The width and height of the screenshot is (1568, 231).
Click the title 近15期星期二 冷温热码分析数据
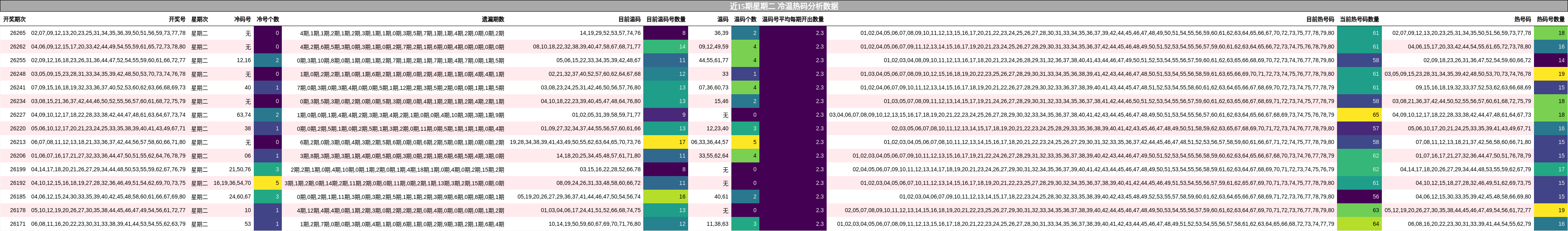(783, 6)
